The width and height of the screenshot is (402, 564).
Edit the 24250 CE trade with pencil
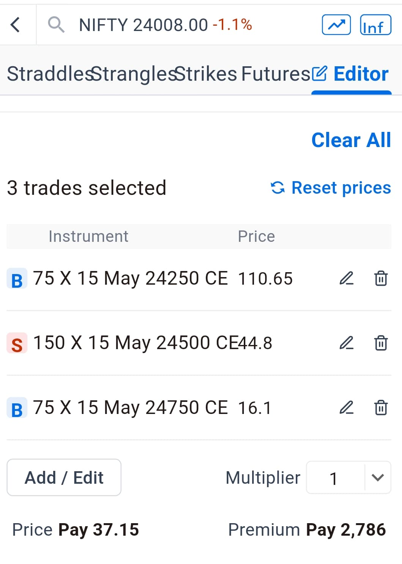click(347, 278)
